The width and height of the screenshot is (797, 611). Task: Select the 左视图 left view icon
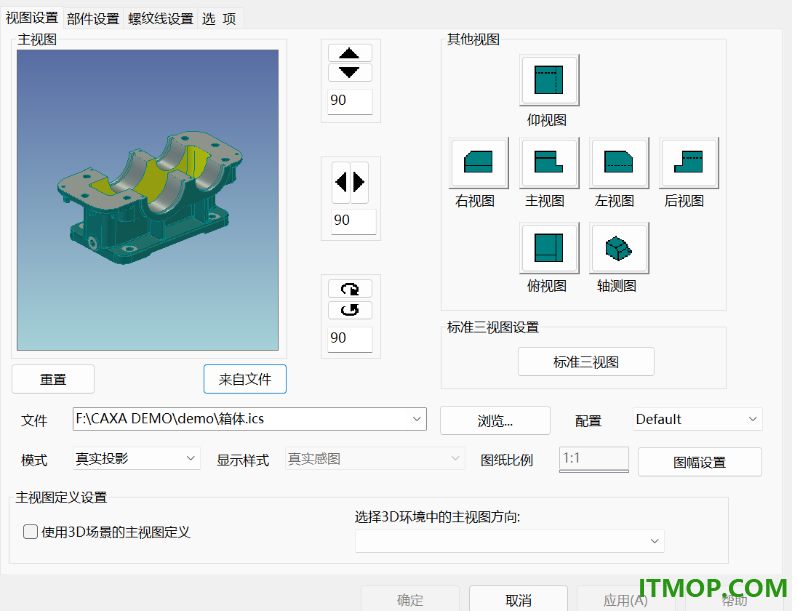tap(619, 163)
